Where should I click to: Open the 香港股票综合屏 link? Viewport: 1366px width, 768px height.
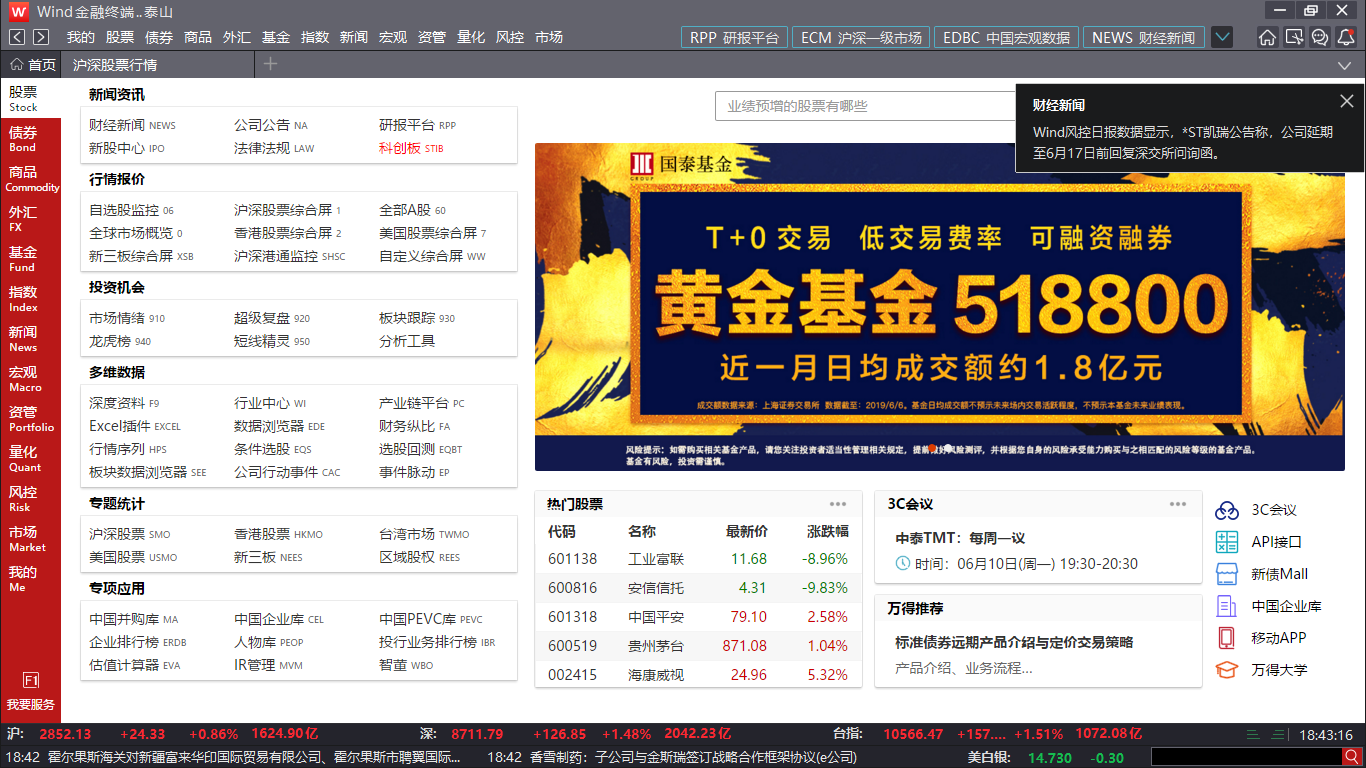[x=288, y=233]
